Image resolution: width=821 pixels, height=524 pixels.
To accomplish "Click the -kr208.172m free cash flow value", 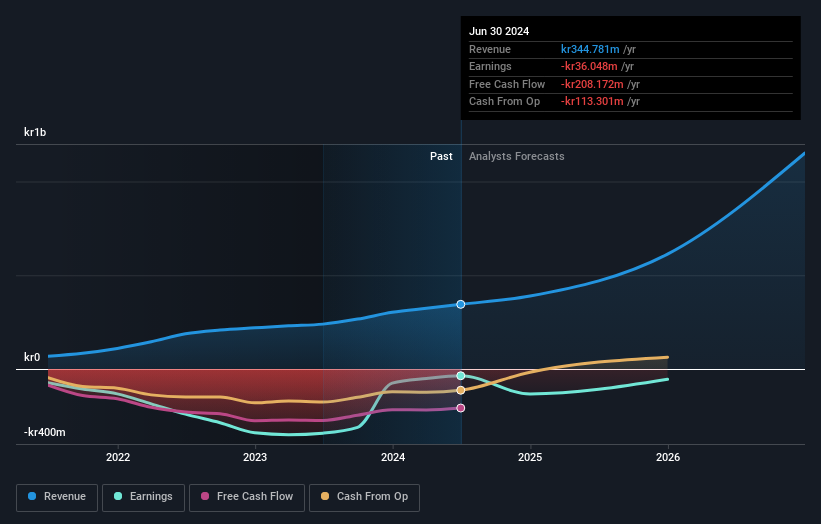I will [x=592, y=84].
